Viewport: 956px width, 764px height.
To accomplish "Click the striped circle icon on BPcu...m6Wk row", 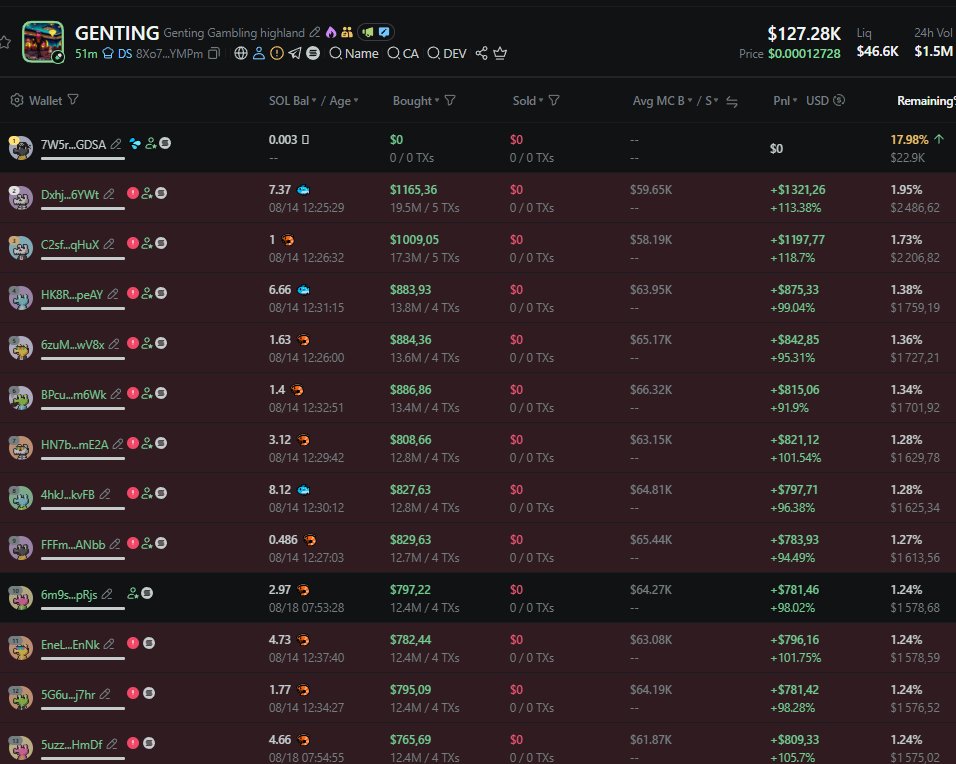I will click(161, 393).
